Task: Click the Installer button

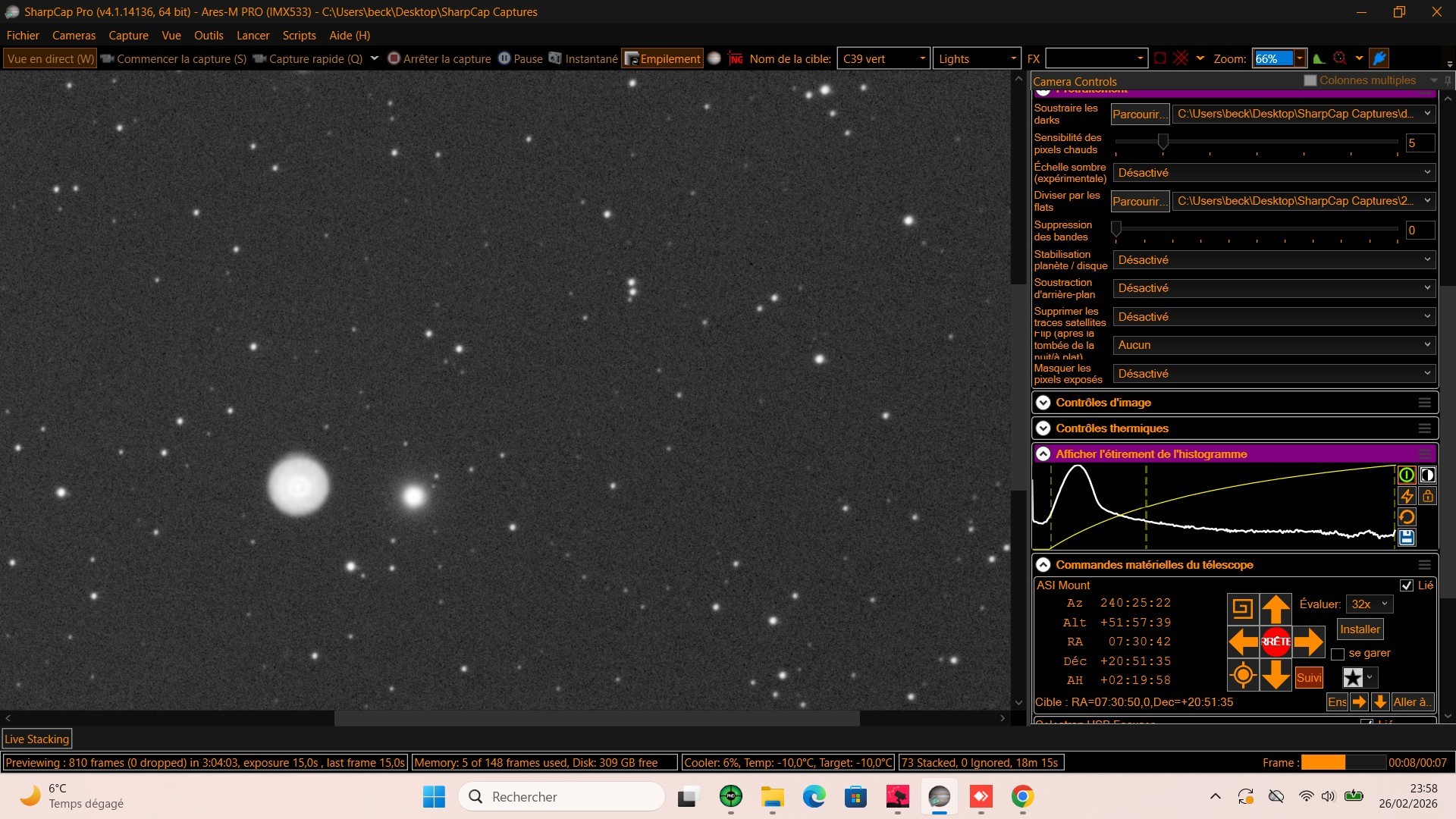Action: tap(1360, 629)
